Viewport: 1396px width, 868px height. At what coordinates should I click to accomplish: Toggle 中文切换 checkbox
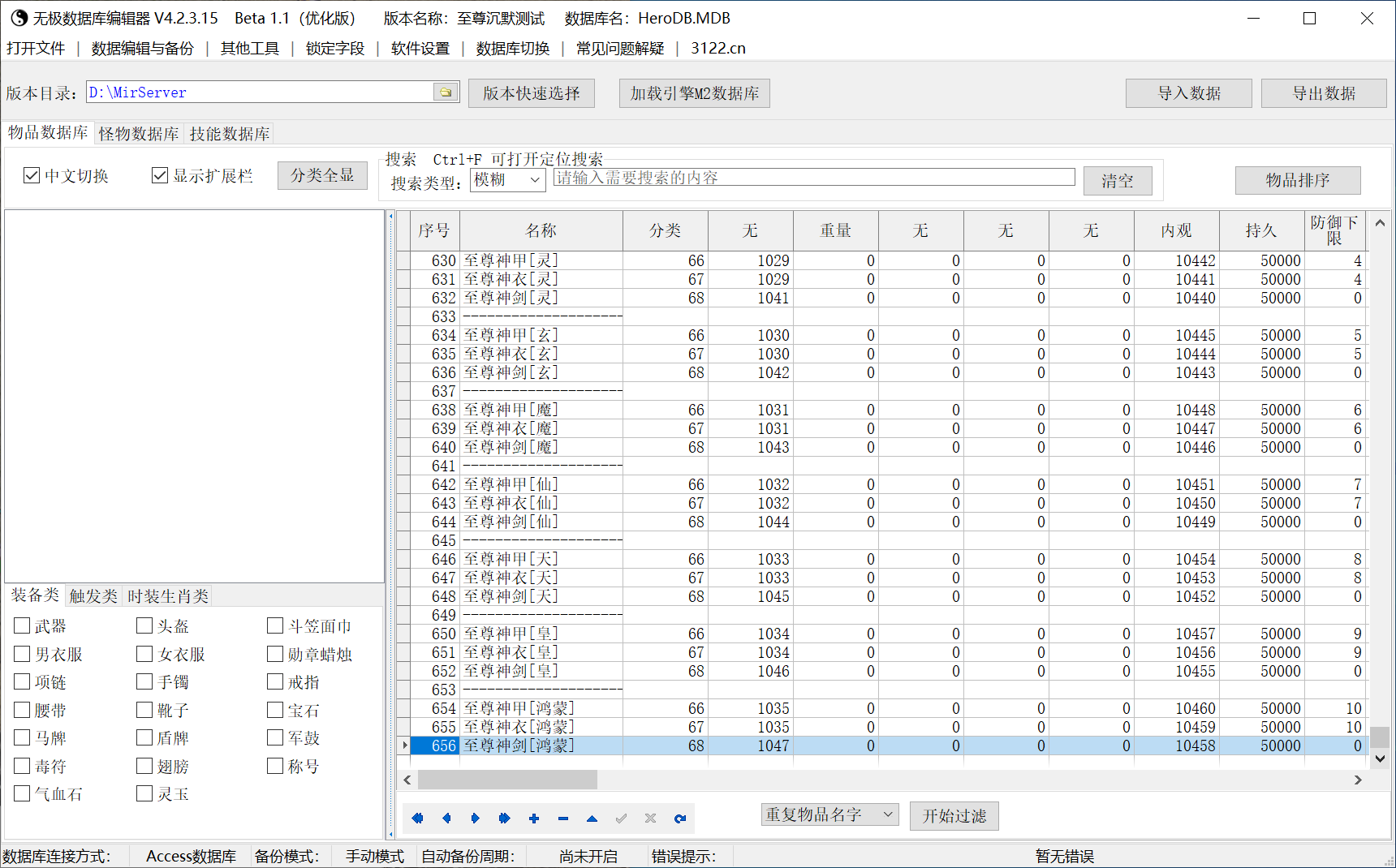click(x=32, y=175)
